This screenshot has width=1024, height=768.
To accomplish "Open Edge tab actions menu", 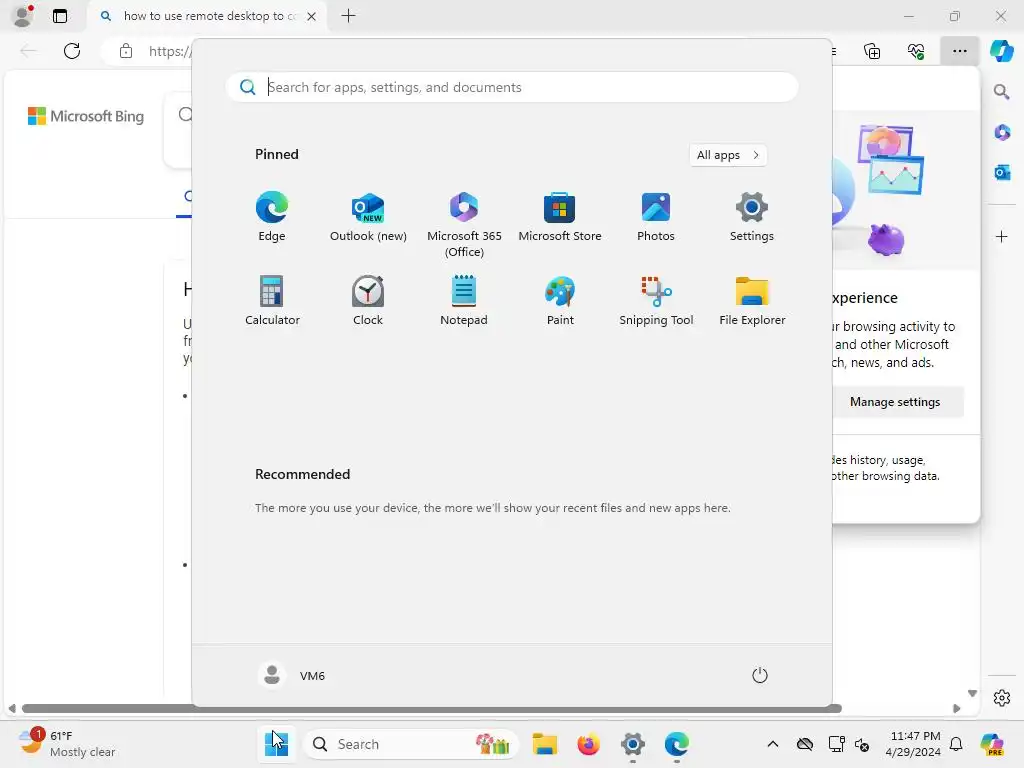I will pos(59,16).
